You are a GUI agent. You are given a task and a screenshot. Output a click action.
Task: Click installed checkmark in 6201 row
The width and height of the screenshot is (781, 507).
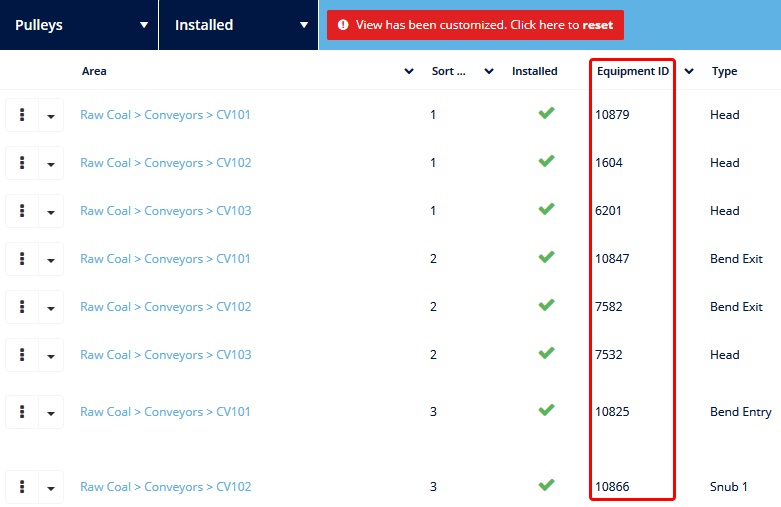pos(546,209)
